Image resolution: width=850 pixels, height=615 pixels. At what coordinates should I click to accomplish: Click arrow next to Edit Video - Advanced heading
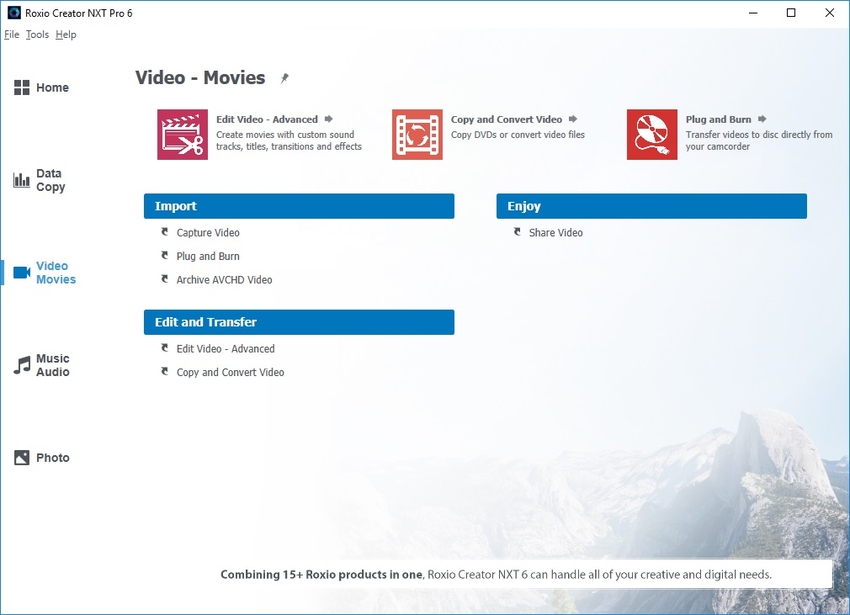pyautogui.click(x=329, y=119)
